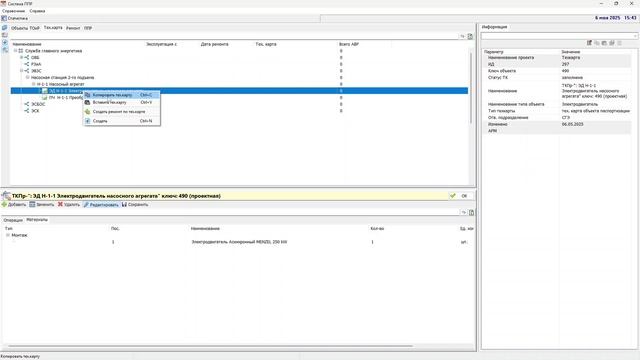This screenshot has width=640, height=360.
Task: Expand the ОВБ tree node
Action: (22, 58)
